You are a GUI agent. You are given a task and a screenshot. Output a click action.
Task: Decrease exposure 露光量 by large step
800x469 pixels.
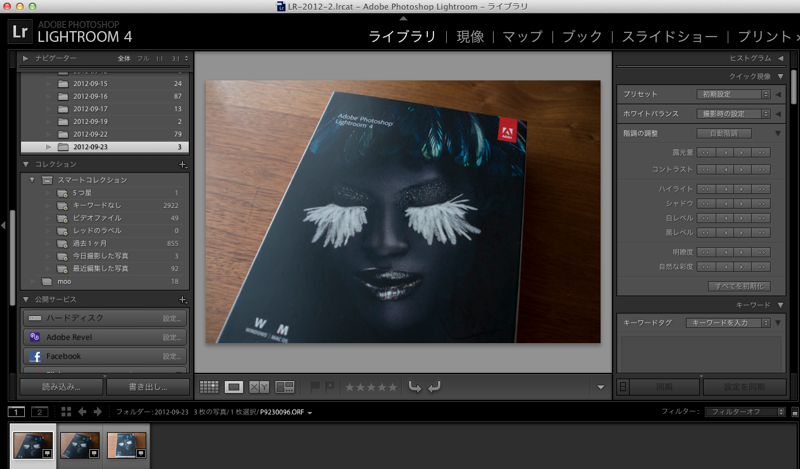705,153
